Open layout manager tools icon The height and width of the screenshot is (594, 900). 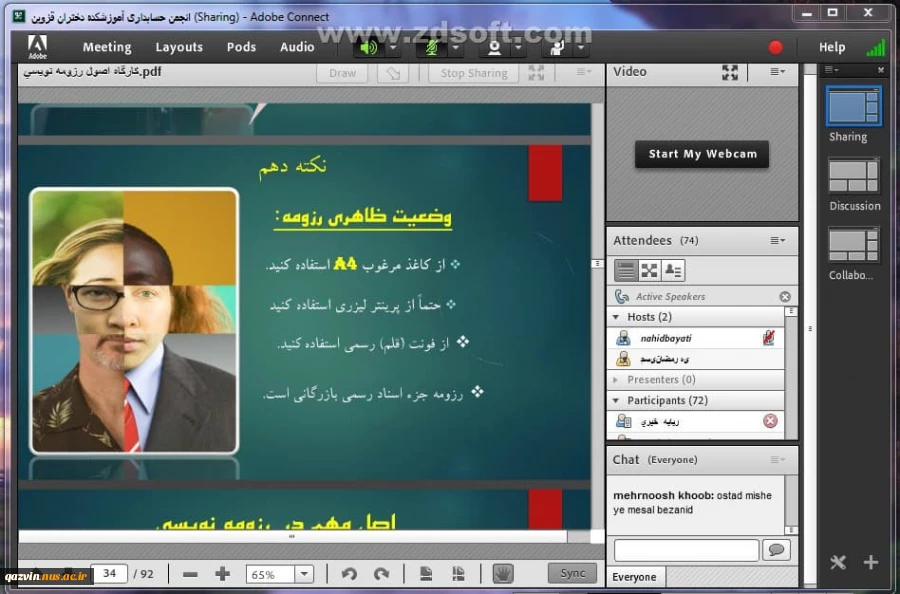(837, 562)
